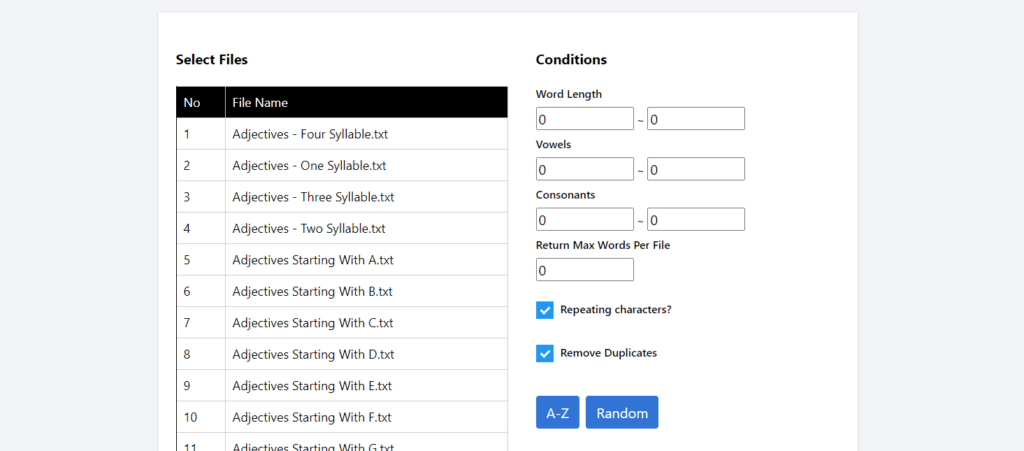The image size is (1024, 451).
Task: Click the A-Z sort button
Action: coord(557,413)
